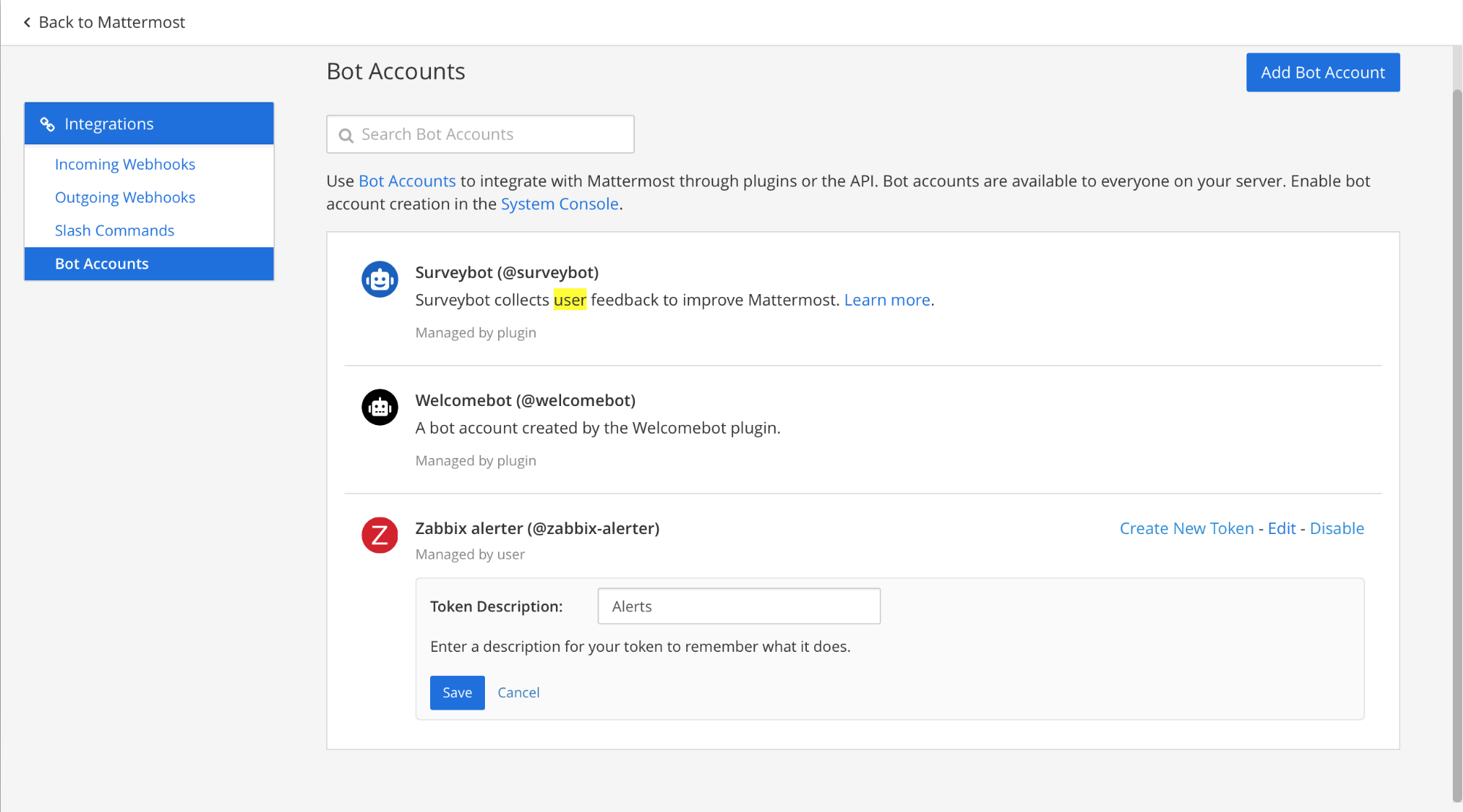Click the Integrations link icon in sidebar
This screenshot has width=1463, height=812.
tap(48, 124)
